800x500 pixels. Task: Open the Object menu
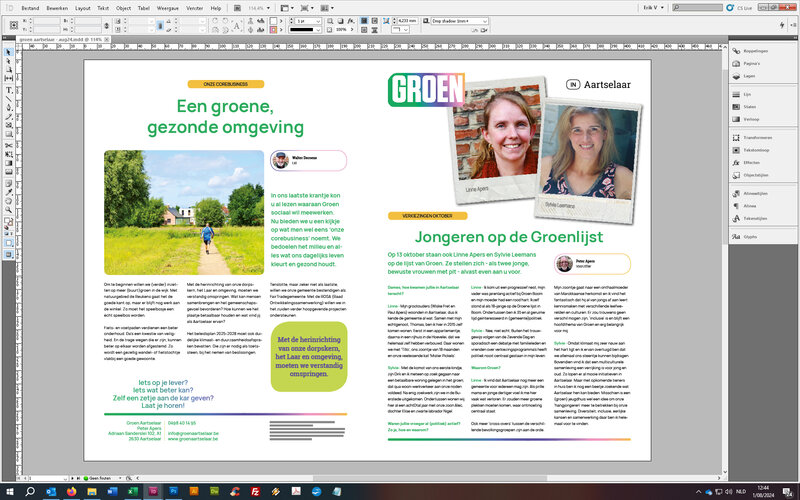coord(123,8)
